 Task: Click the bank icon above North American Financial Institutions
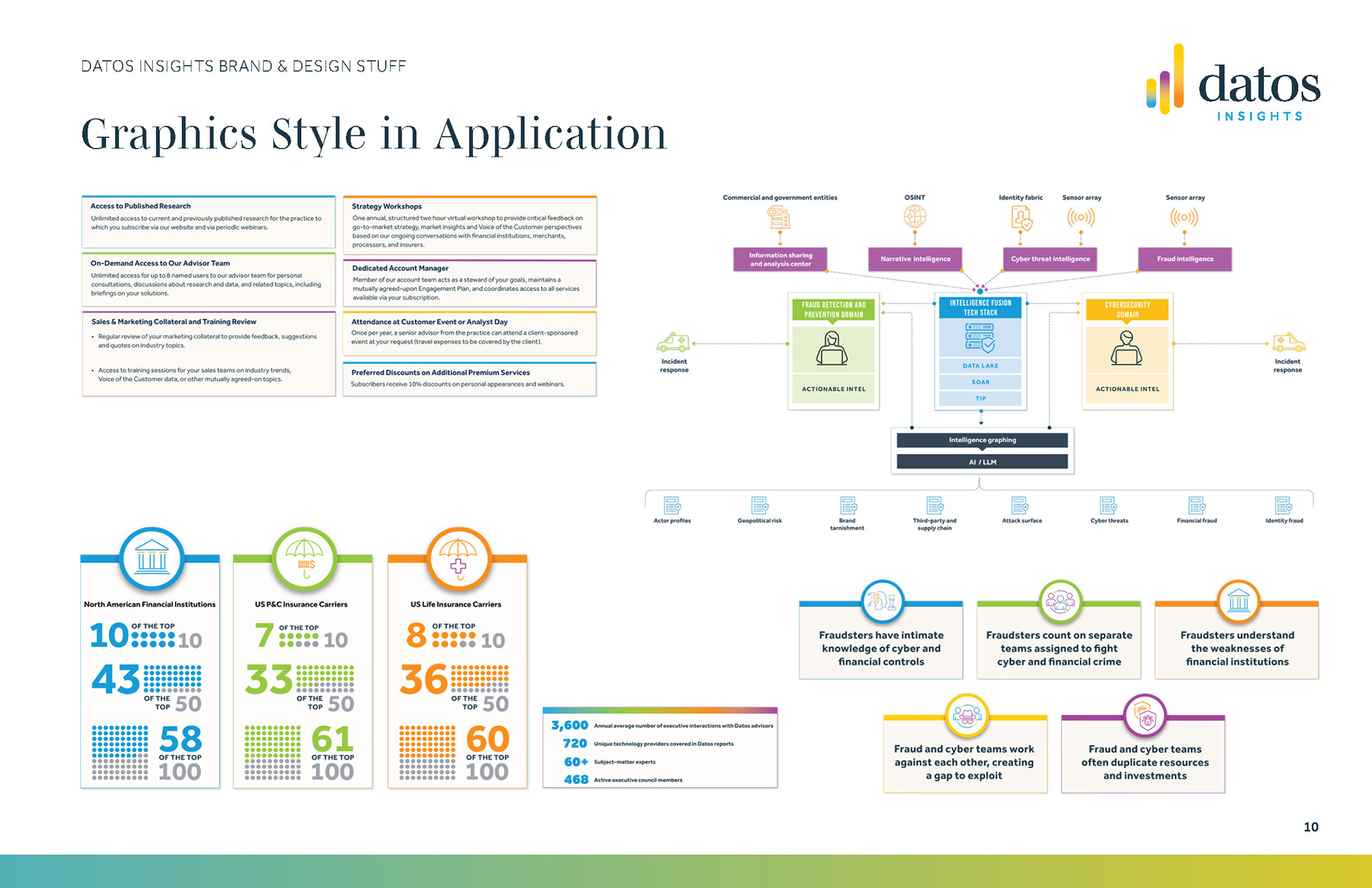pos(151,558)
